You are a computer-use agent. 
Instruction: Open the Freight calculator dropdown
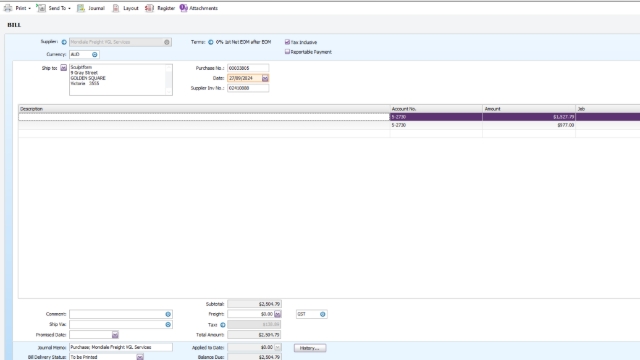click(278, 314)
